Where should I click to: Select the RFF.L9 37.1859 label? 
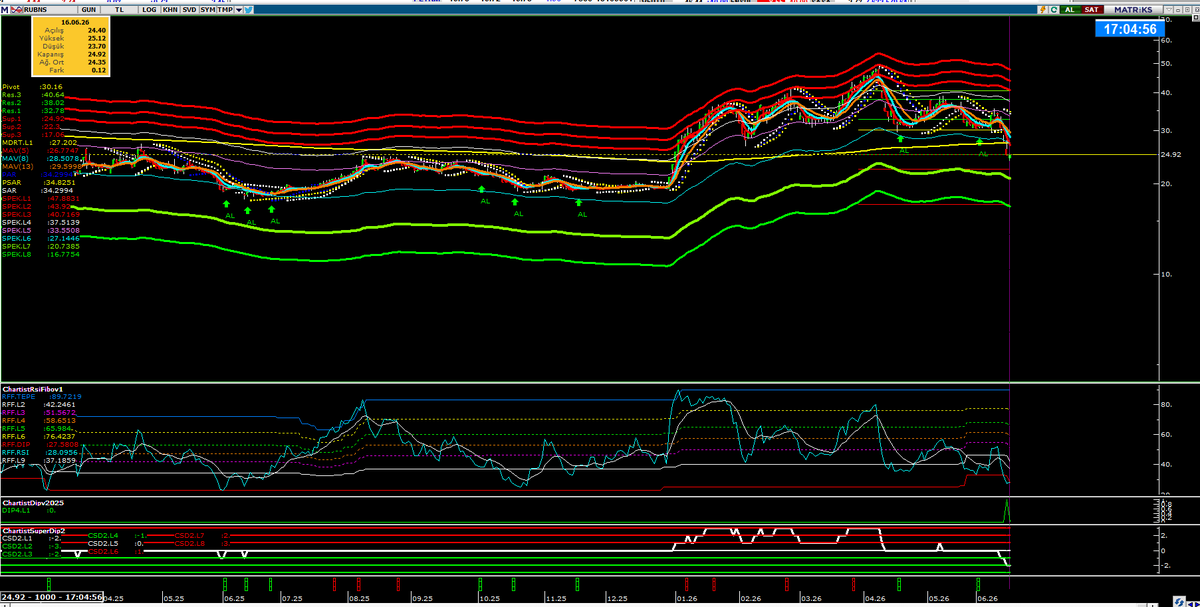coord(39,461)
